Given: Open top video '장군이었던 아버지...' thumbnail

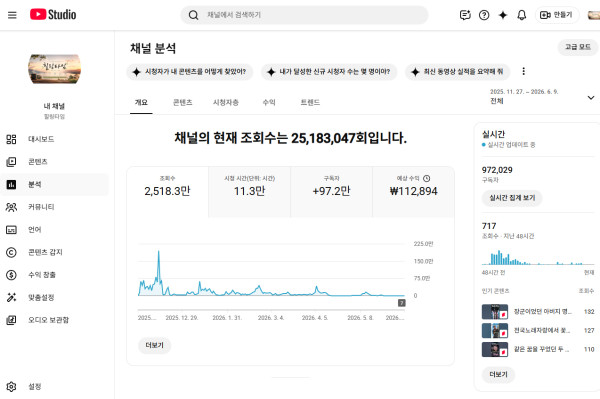Looking at the screenshot, I should click(495, 312).
